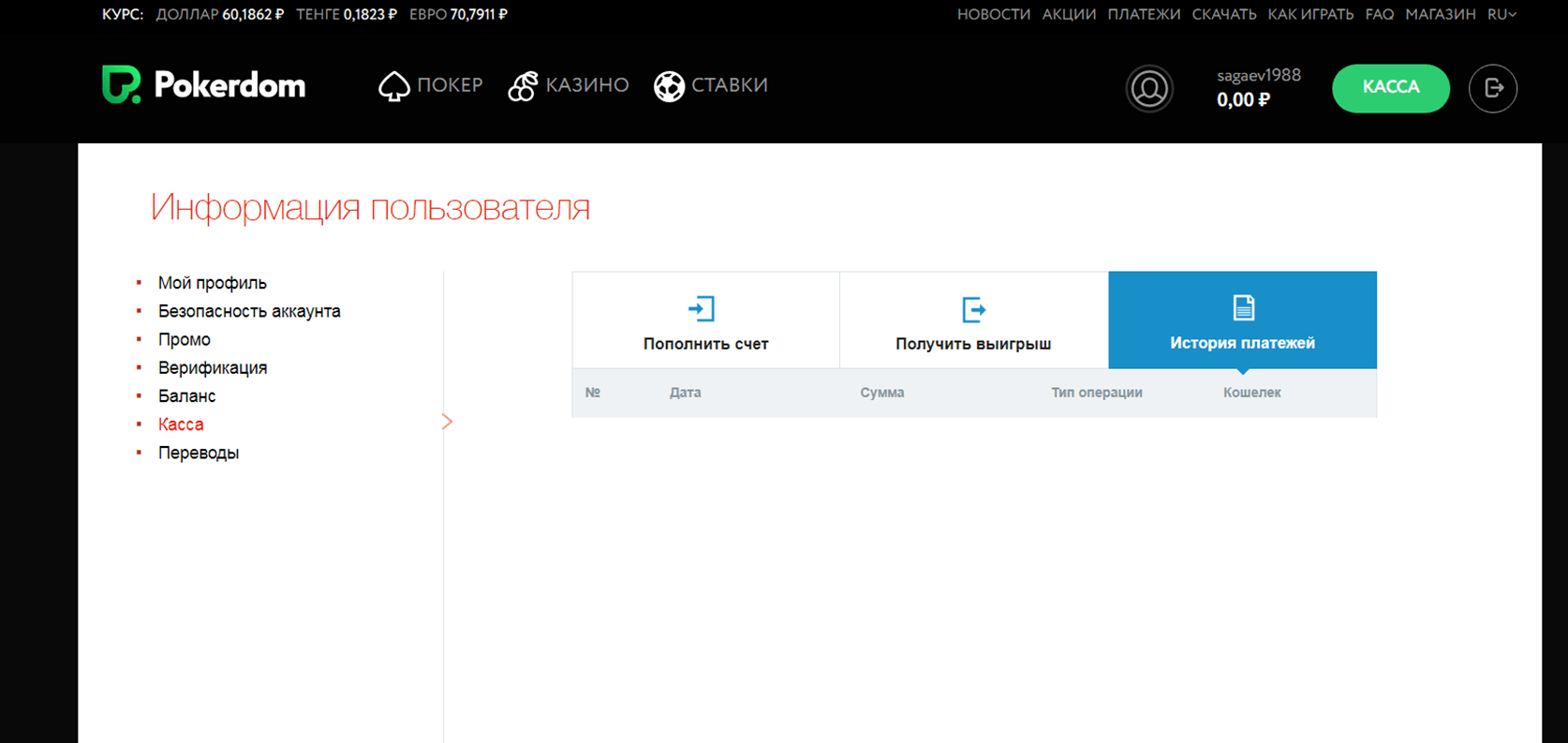The height and width of the screenshot is (743, 1568).
Task: Open the МАГАЗИН top menu link
Action: coord(1440,14)
